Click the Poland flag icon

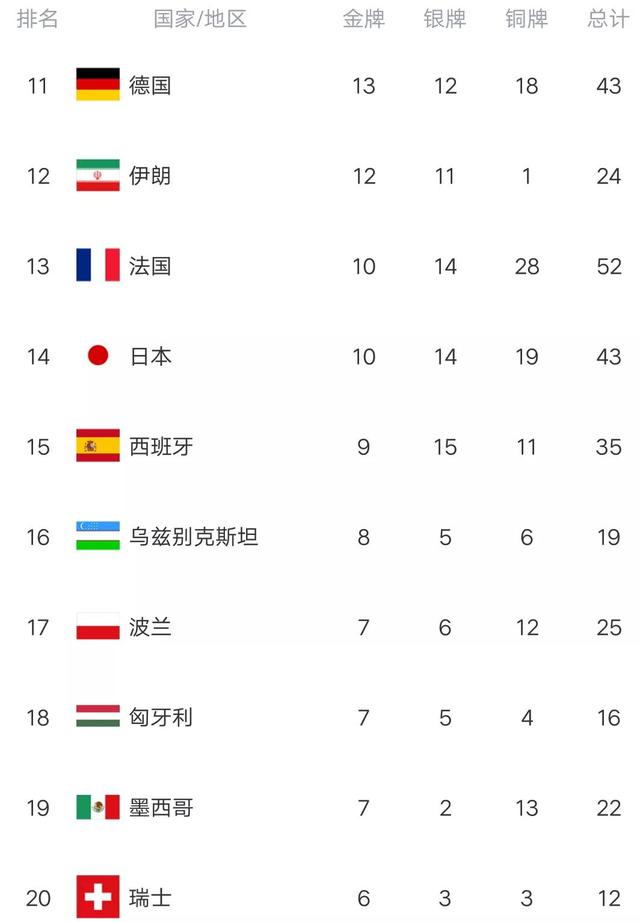(98, 626)
